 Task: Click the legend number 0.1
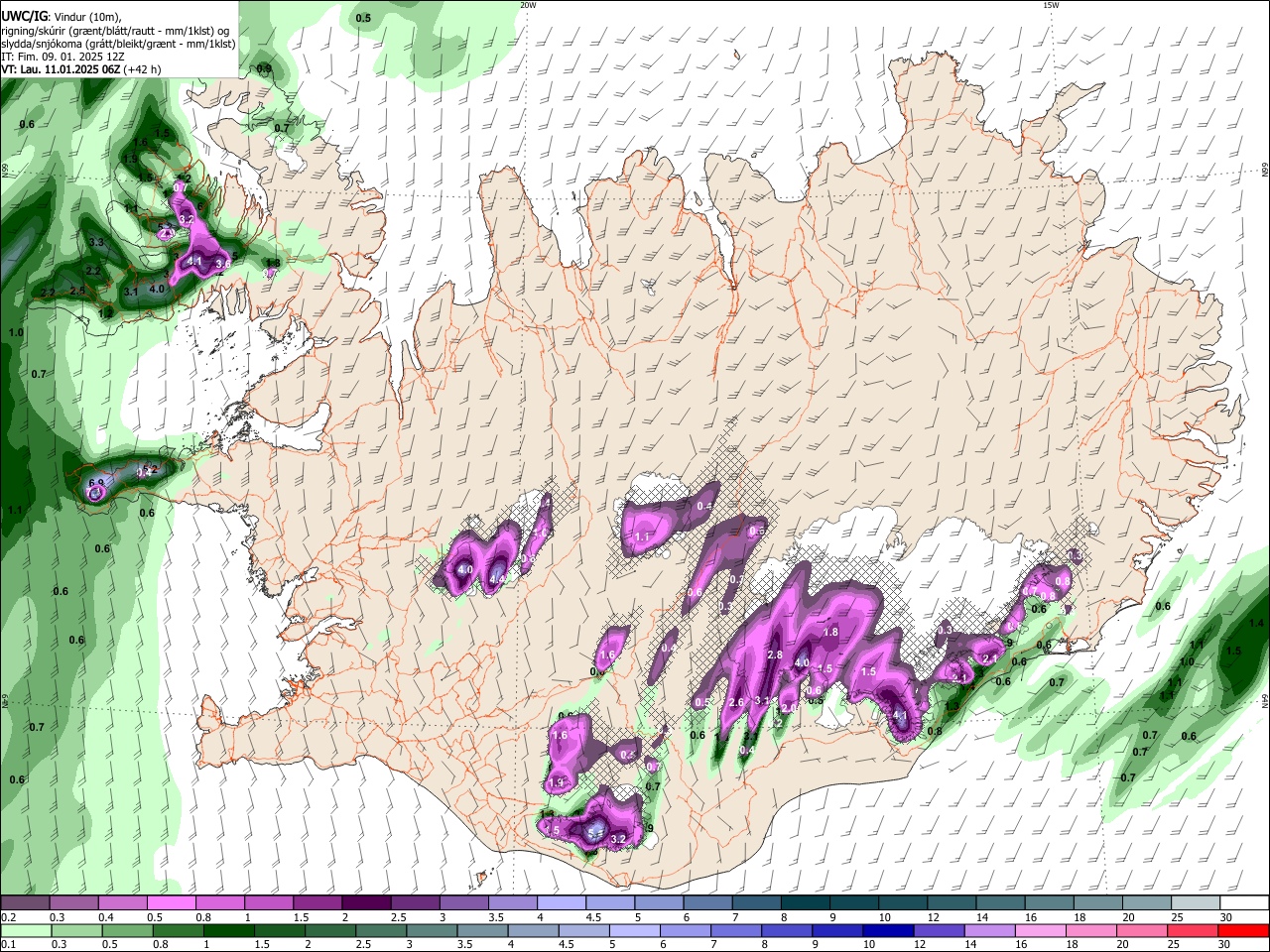(9, 945)
